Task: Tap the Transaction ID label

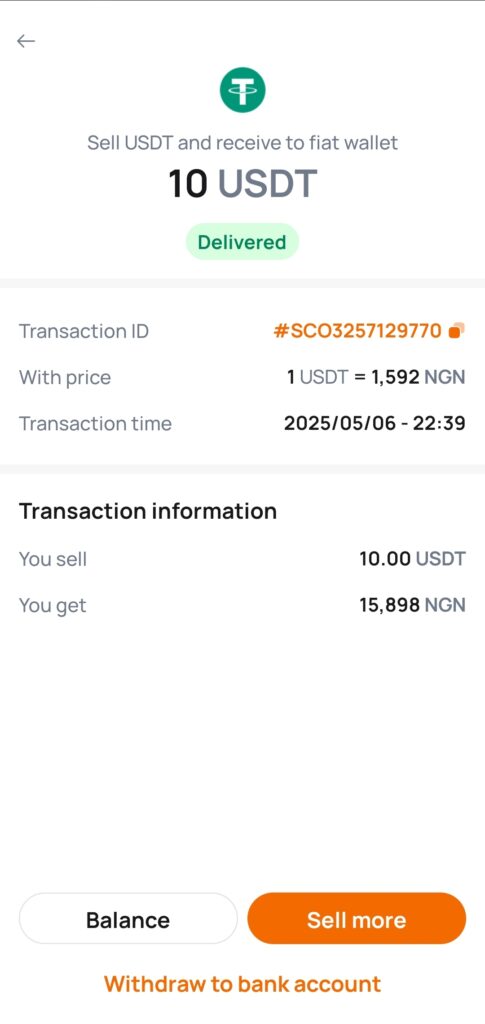Action: 84,331
